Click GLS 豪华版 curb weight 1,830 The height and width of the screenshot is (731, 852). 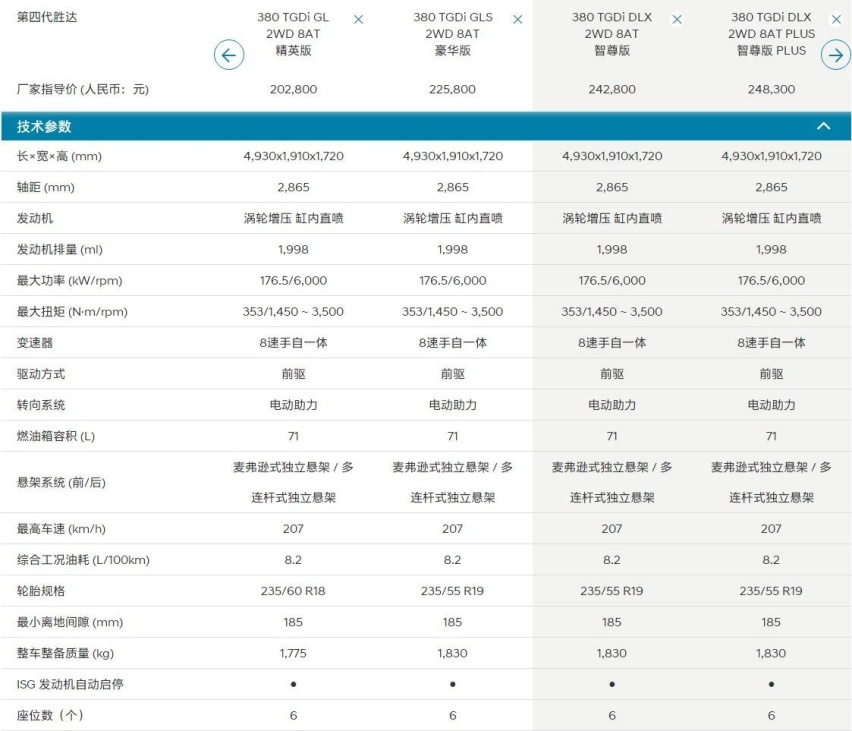pyautogui.click(x=453, y=653)
